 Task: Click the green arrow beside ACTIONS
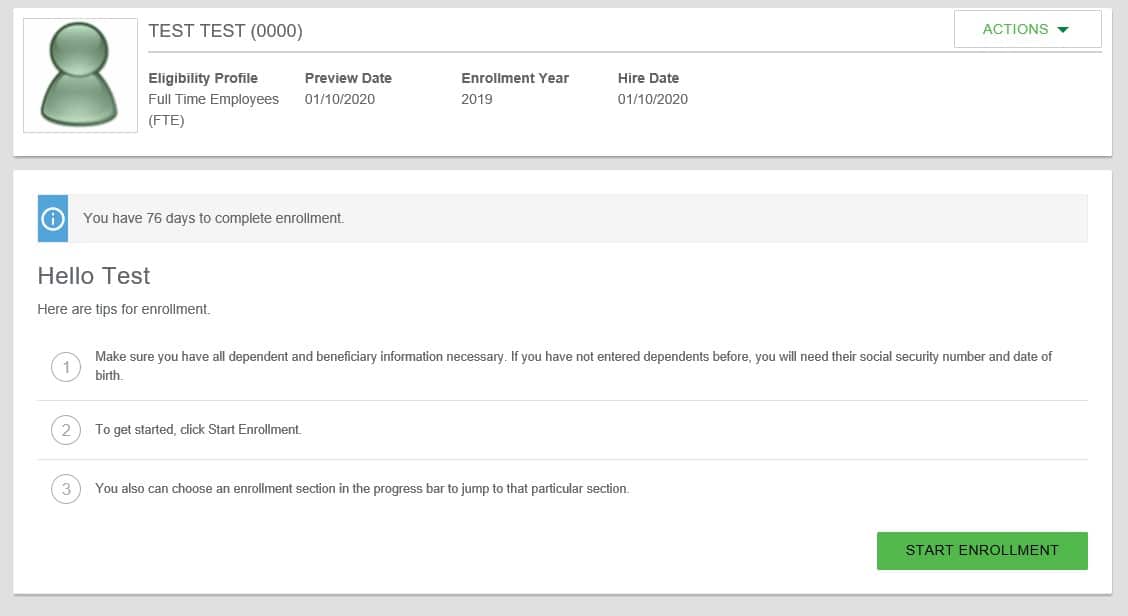(x=1062, y=30)
